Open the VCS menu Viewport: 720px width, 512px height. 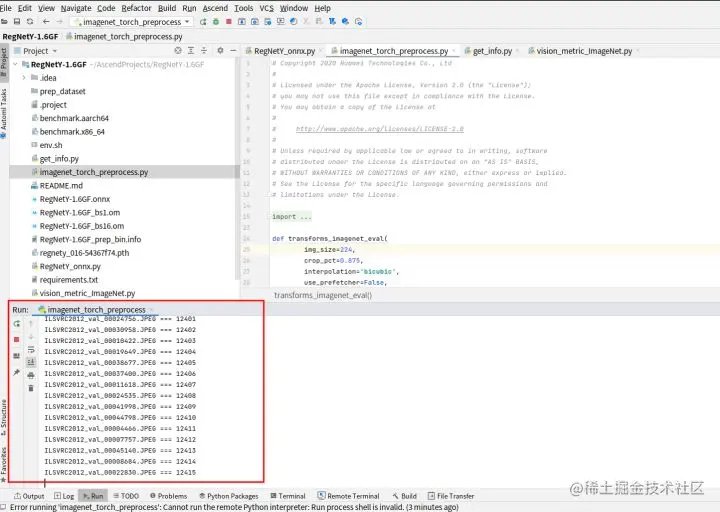(266, 8)
